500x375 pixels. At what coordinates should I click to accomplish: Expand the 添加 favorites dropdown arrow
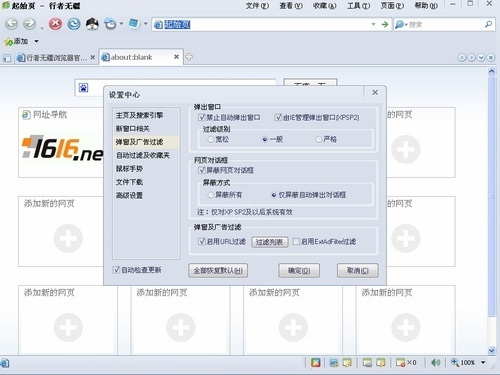[x=36, y=42]
